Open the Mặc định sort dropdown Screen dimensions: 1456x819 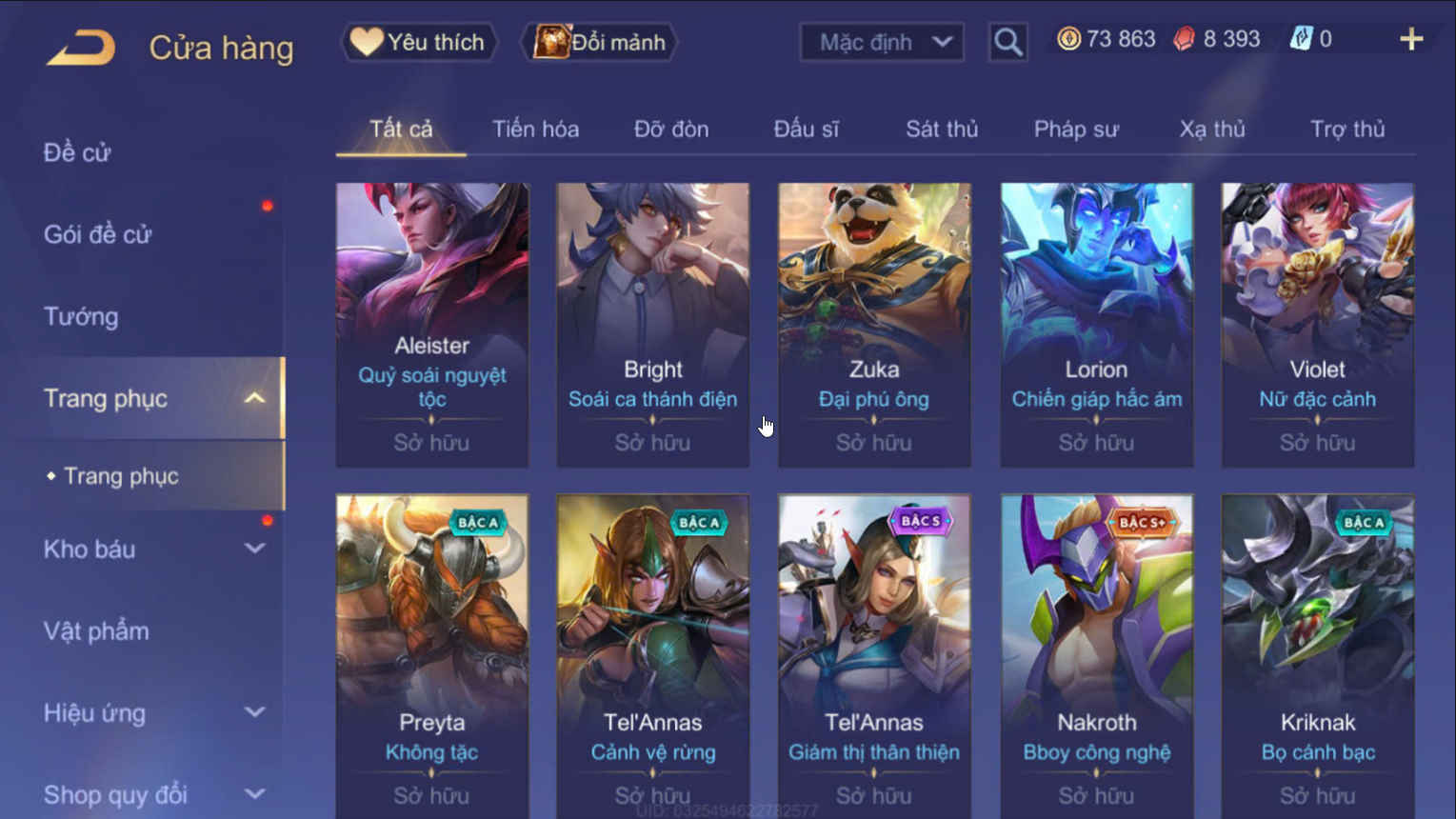(882, 42)
